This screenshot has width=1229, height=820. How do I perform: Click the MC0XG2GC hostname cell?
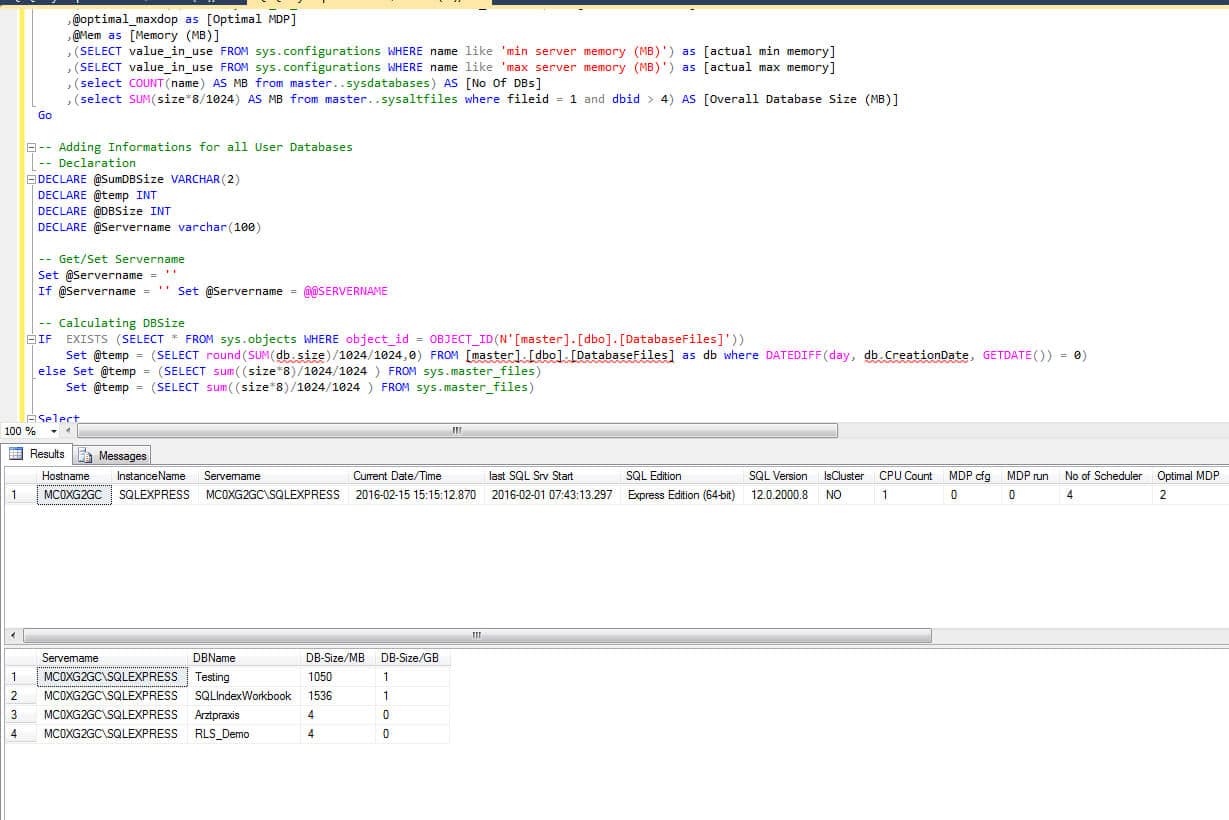point(73,495)
